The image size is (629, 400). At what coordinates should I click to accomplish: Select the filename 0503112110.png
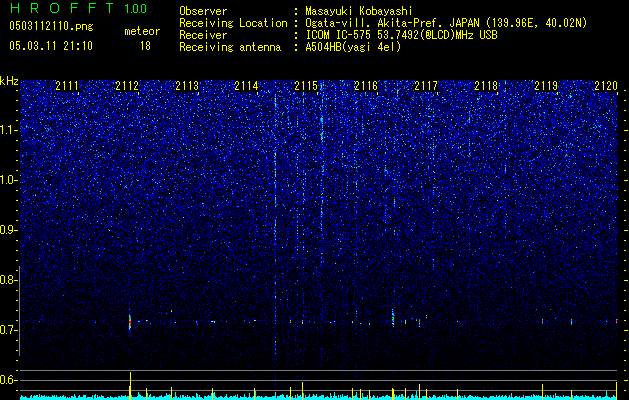(51, 26)
